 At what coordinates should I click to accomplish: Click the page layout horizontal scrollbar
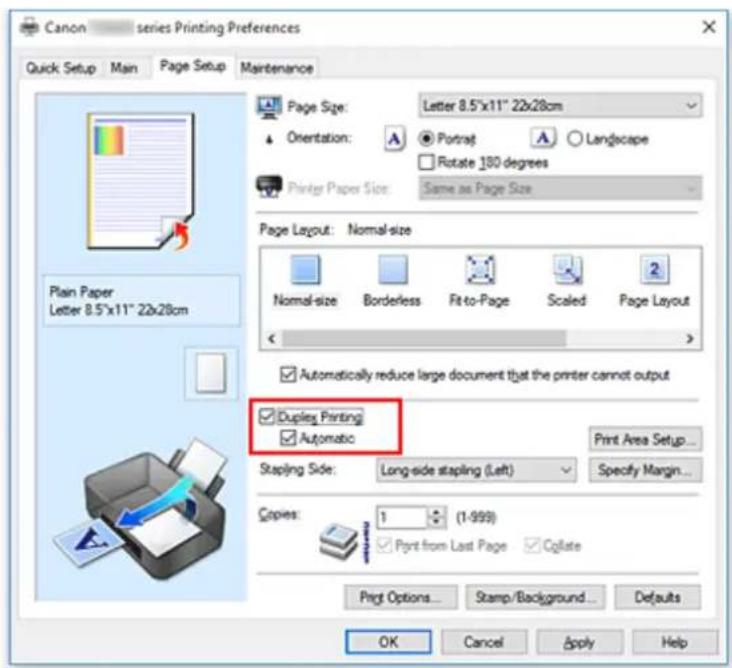424,338
